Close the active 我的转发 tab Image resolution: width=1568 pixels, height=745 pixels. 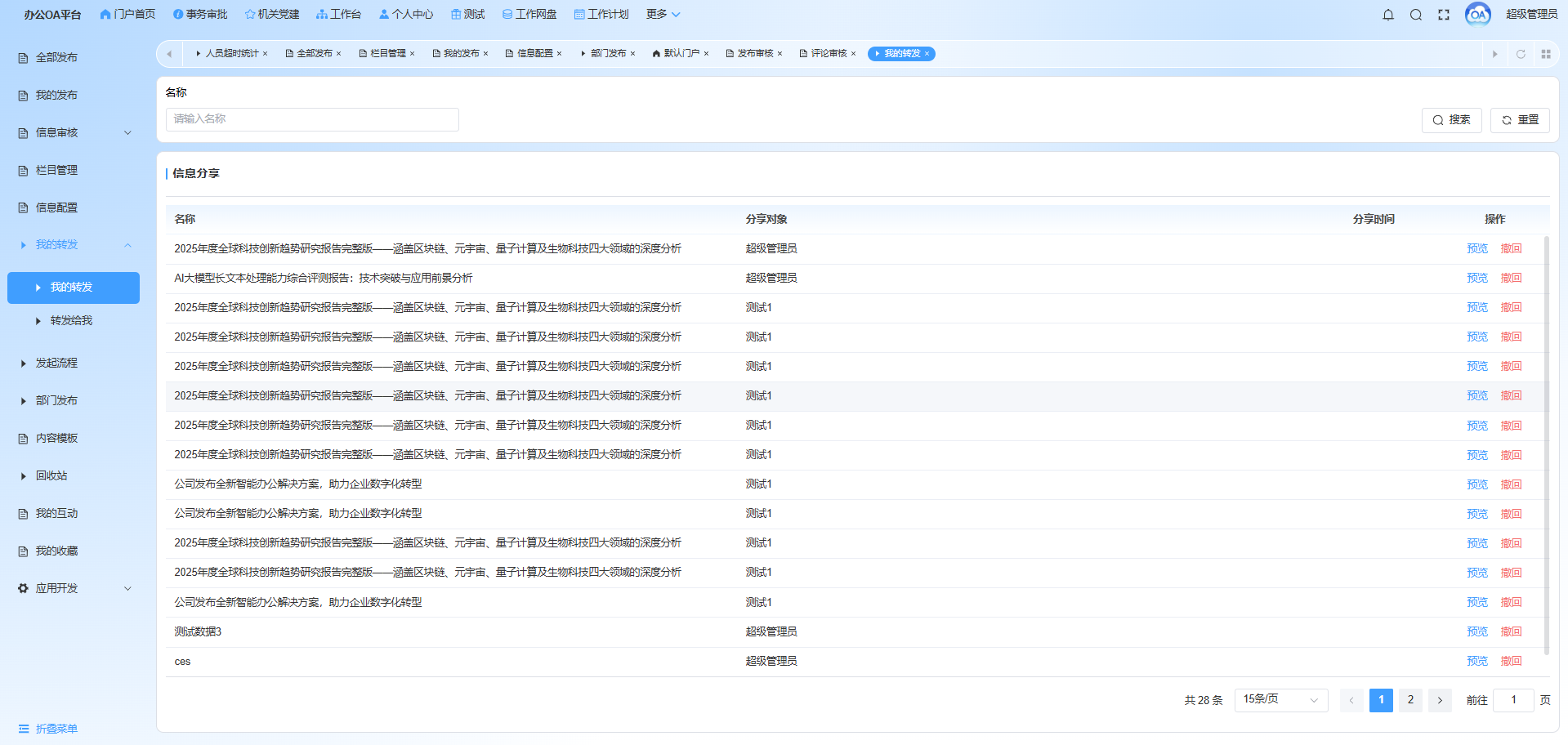[927, 54]
